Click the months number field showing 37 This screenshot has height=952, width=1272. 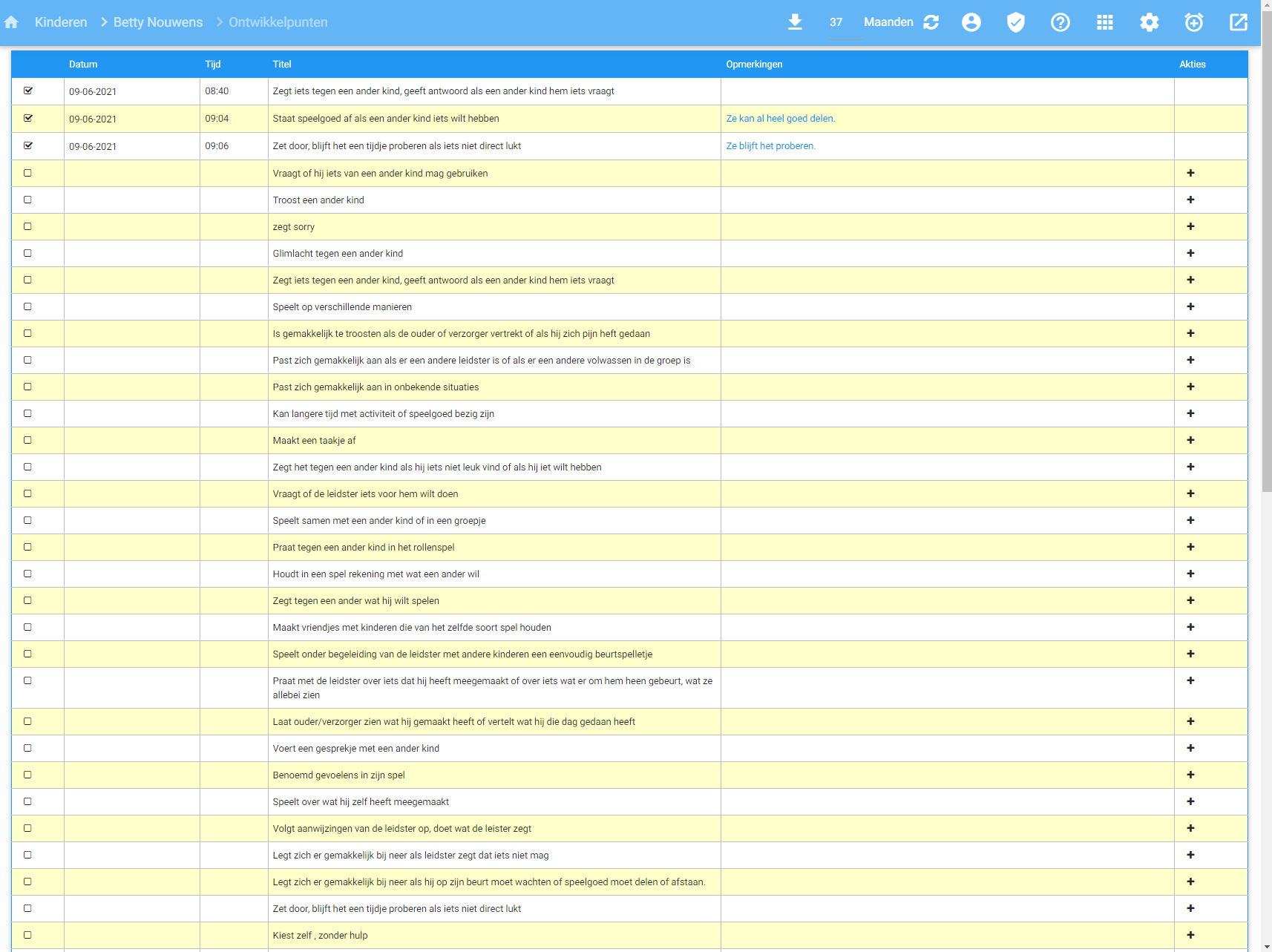pyautogui.click(x=836, y=22)
